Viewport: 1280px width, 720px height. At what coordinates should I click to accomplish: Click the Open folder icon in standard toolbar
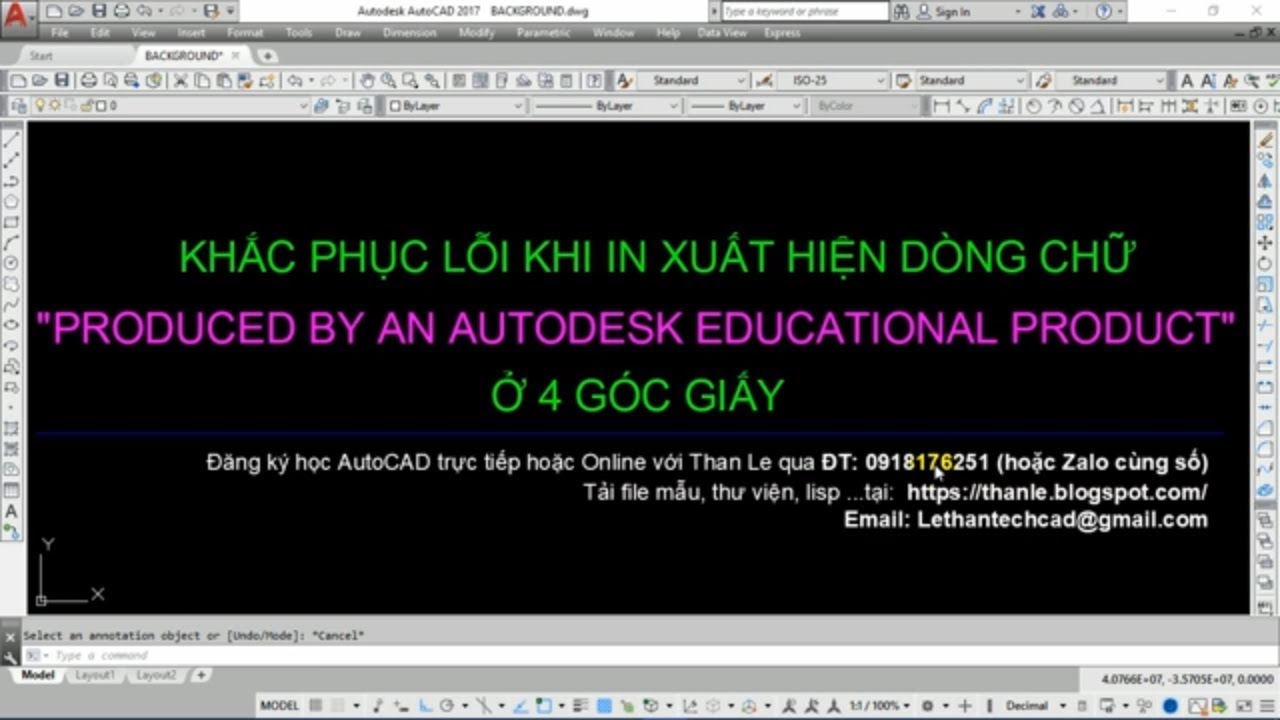(x=40, y=80)
